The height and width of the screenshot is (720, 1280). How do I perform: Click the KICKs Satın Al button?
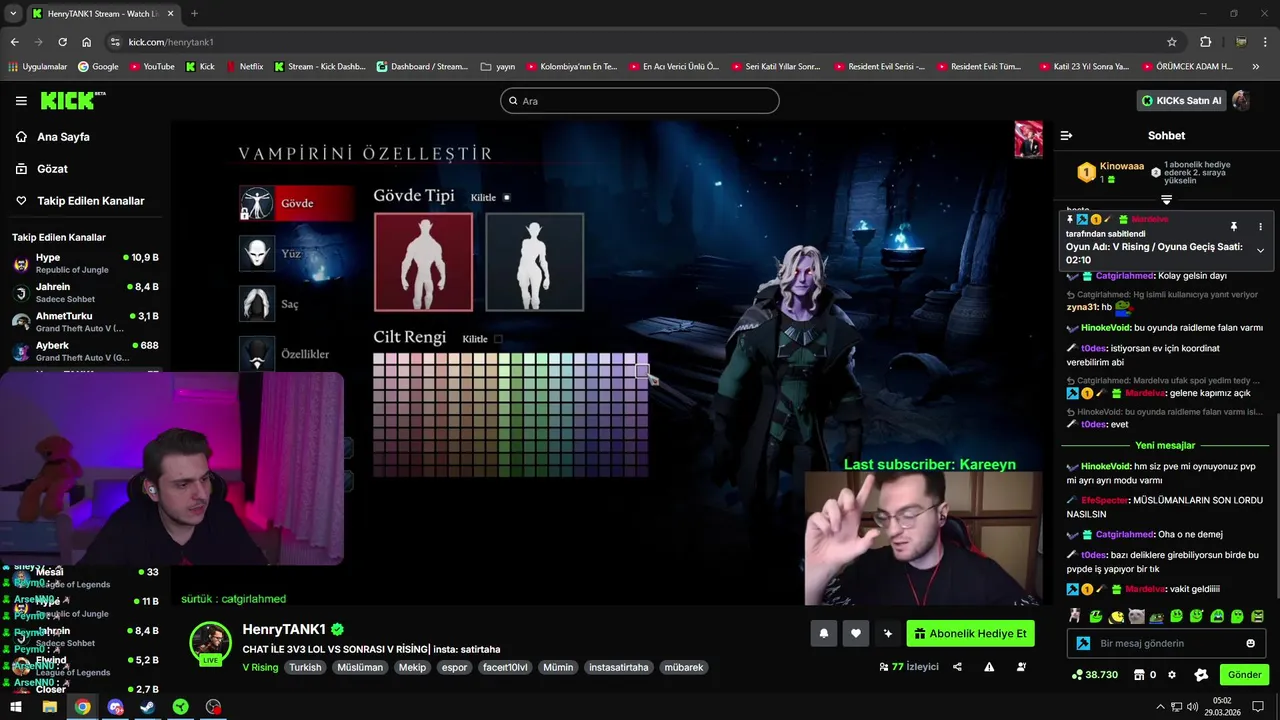[1182, 101]
